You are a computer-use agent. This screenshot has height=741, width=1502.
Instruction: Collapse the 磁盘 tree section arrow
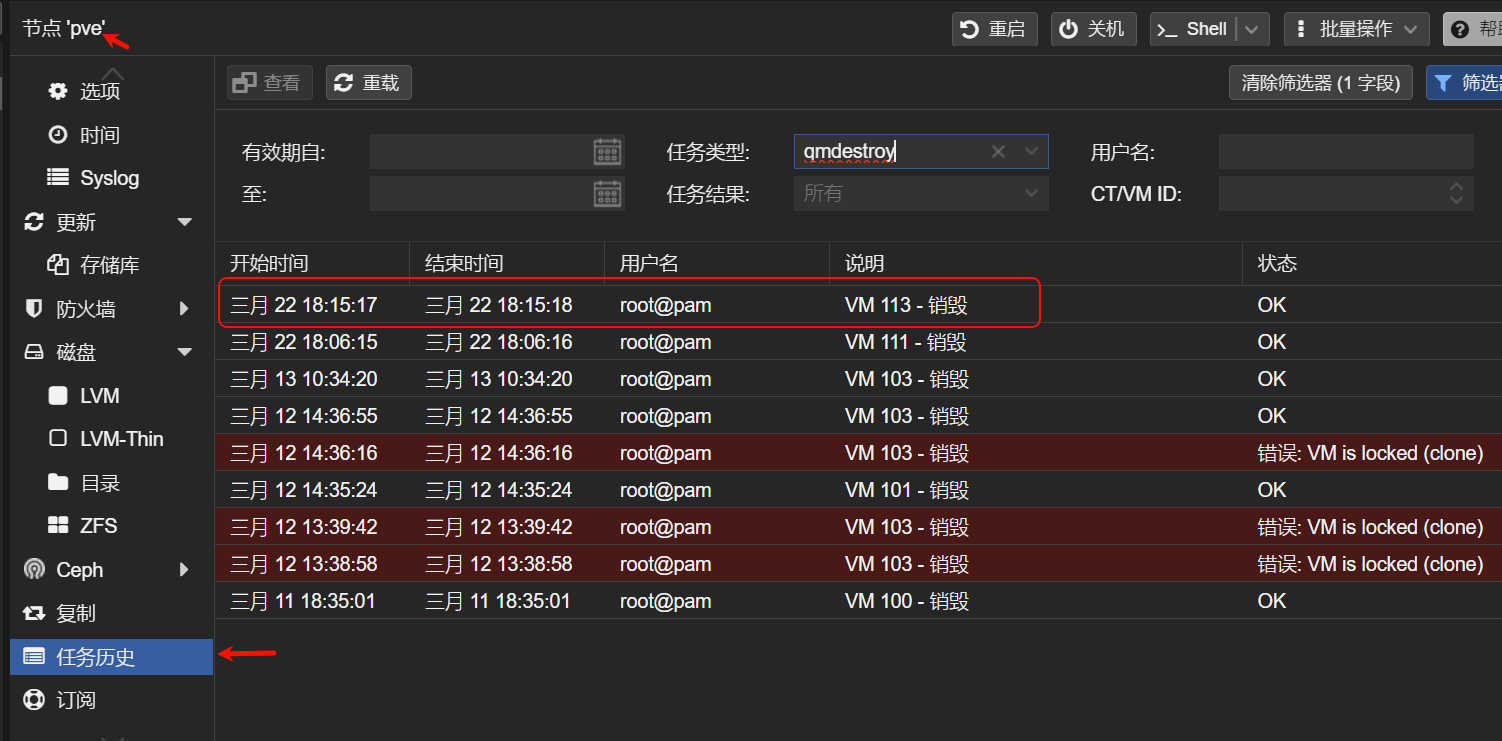185,352
